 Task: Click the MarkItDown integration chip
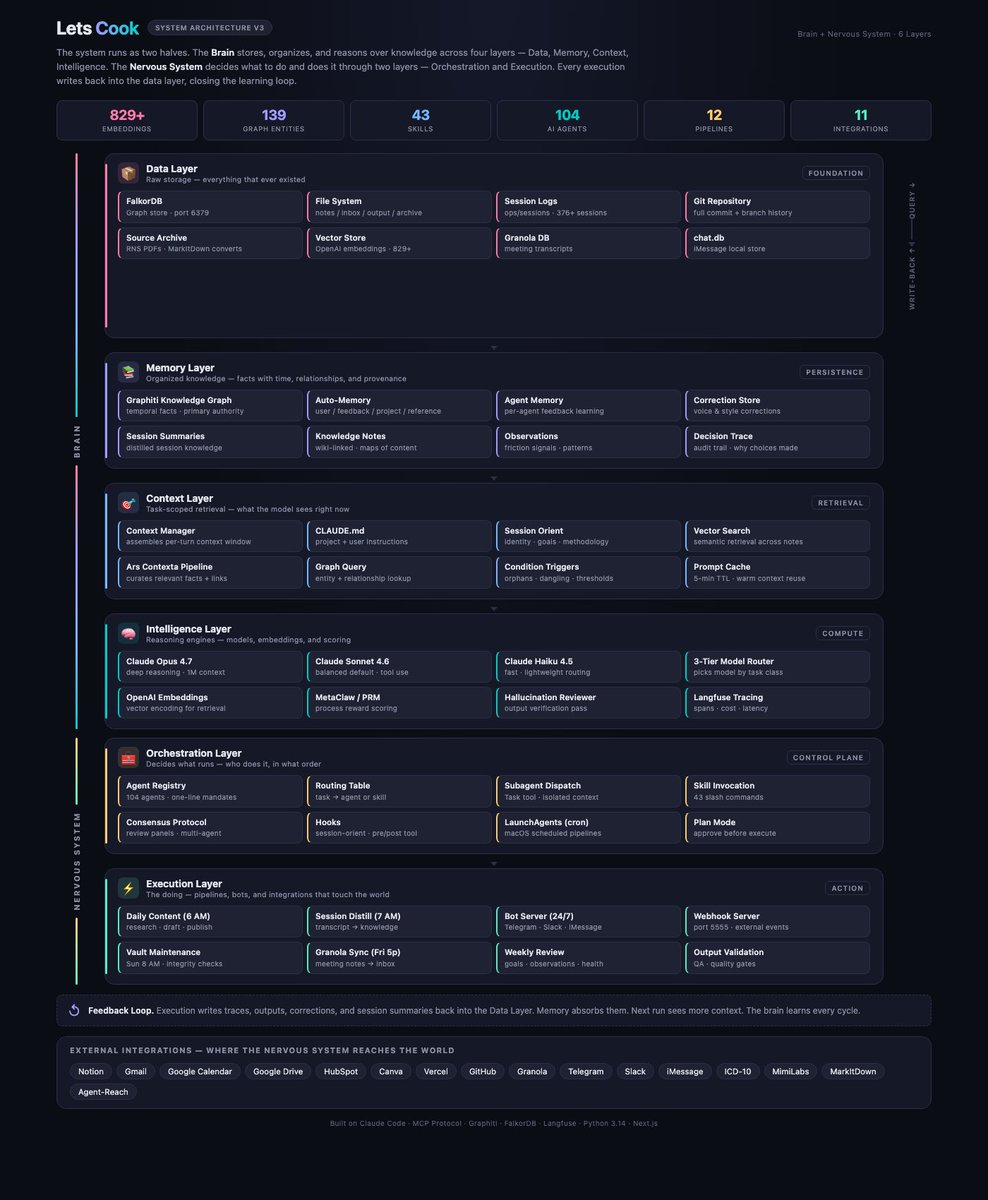point(853,1071)
